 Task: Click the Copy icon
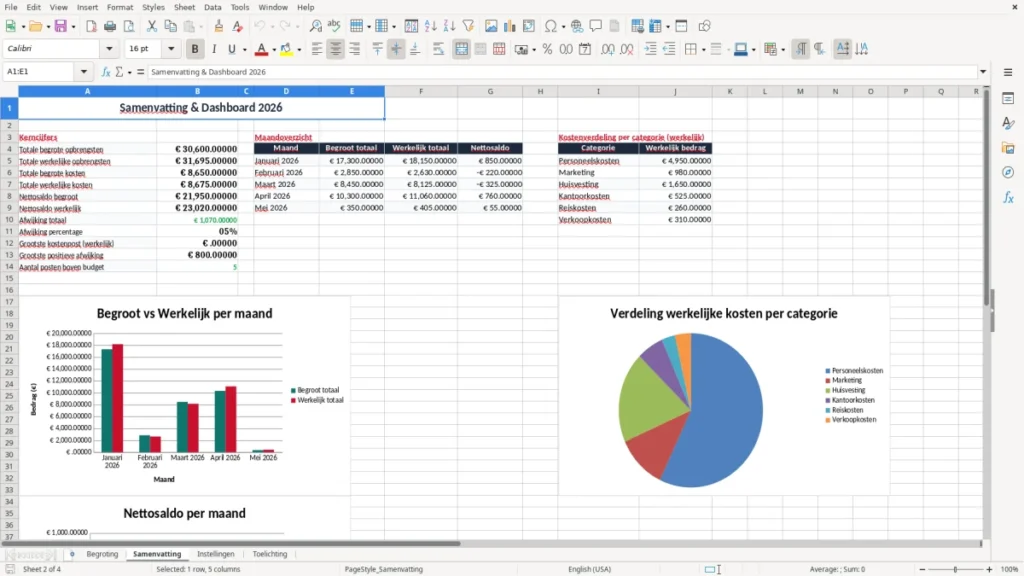(170, 26)
